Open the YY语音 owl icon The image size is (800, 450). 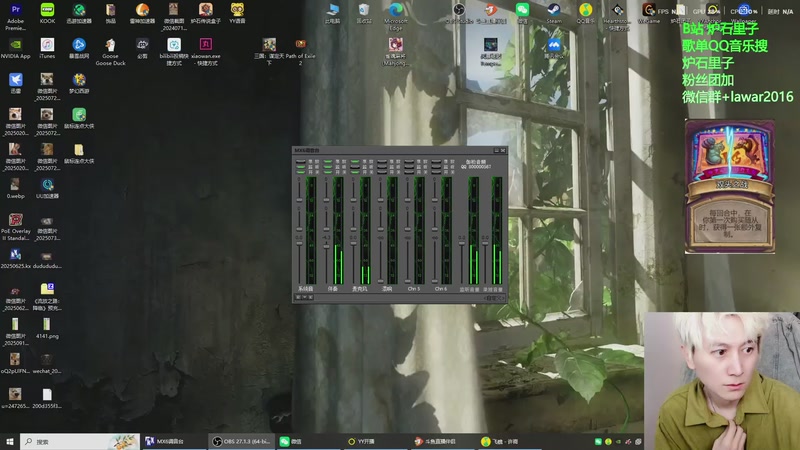[x=237, y=13]
